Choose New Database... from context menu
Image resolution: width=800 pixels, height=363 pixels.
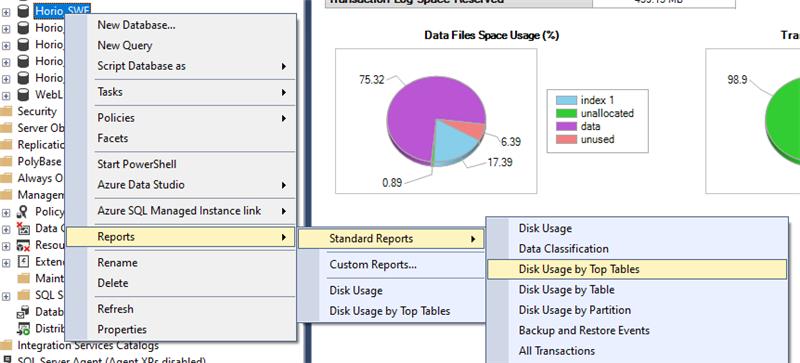[x=181, y=25]
